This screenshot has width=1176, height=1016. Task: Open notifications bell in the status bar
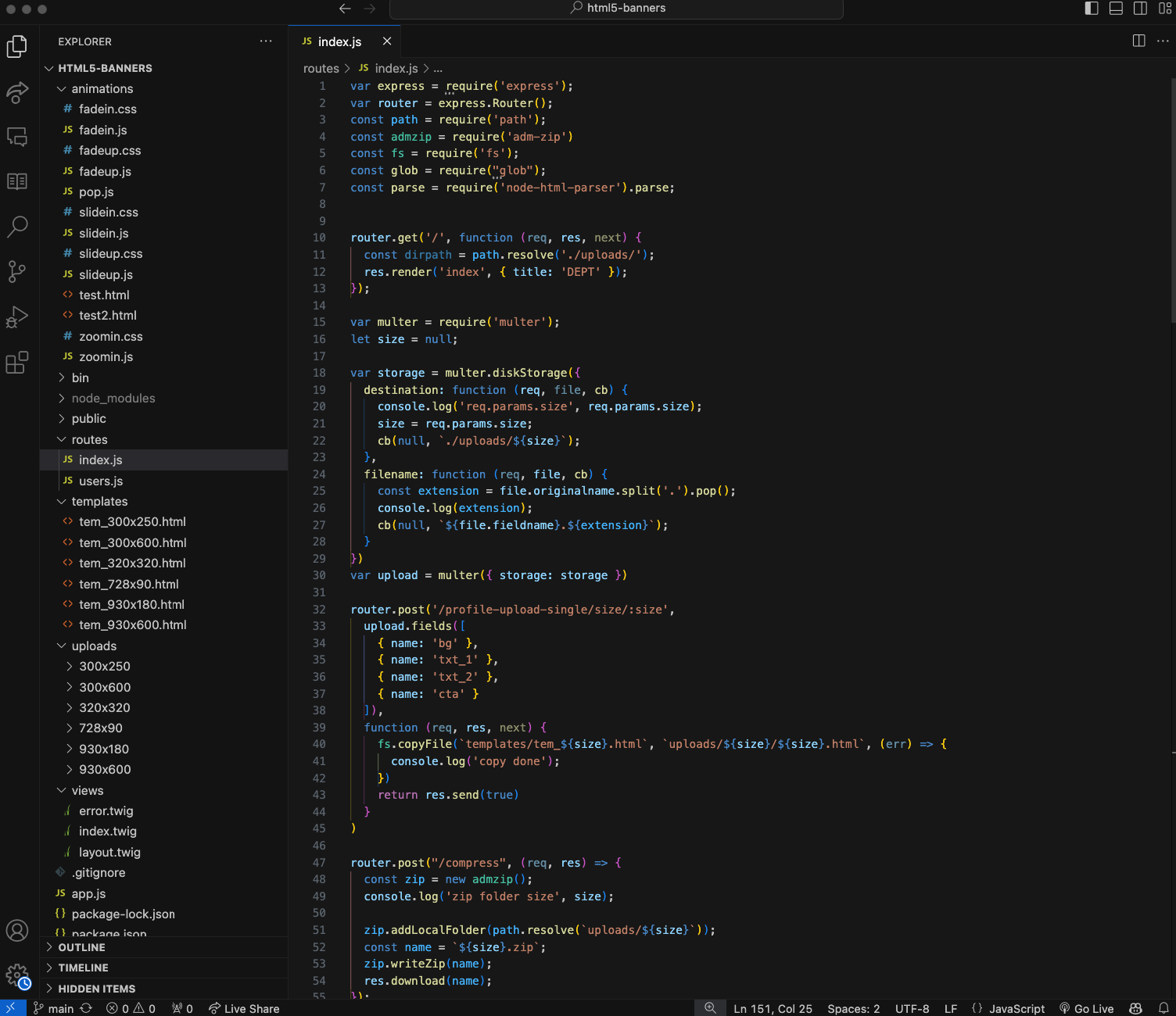[x=1163, y=1008]
